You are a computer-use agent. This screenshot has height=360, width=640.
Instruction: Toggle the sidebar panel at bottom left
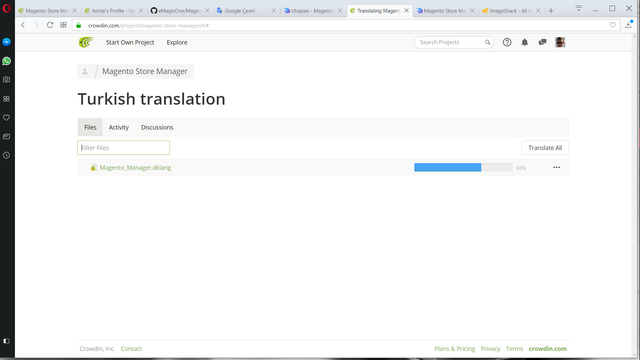pos(7,341)
